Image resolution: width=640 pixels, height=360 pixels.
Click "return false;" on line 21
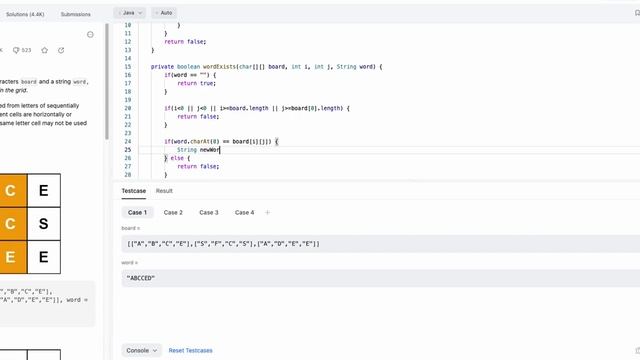(198, 117)
